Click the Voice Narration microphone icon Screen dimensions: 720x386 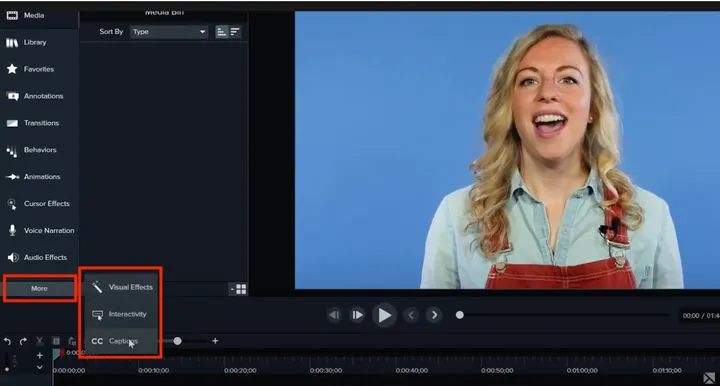point(12,230)
